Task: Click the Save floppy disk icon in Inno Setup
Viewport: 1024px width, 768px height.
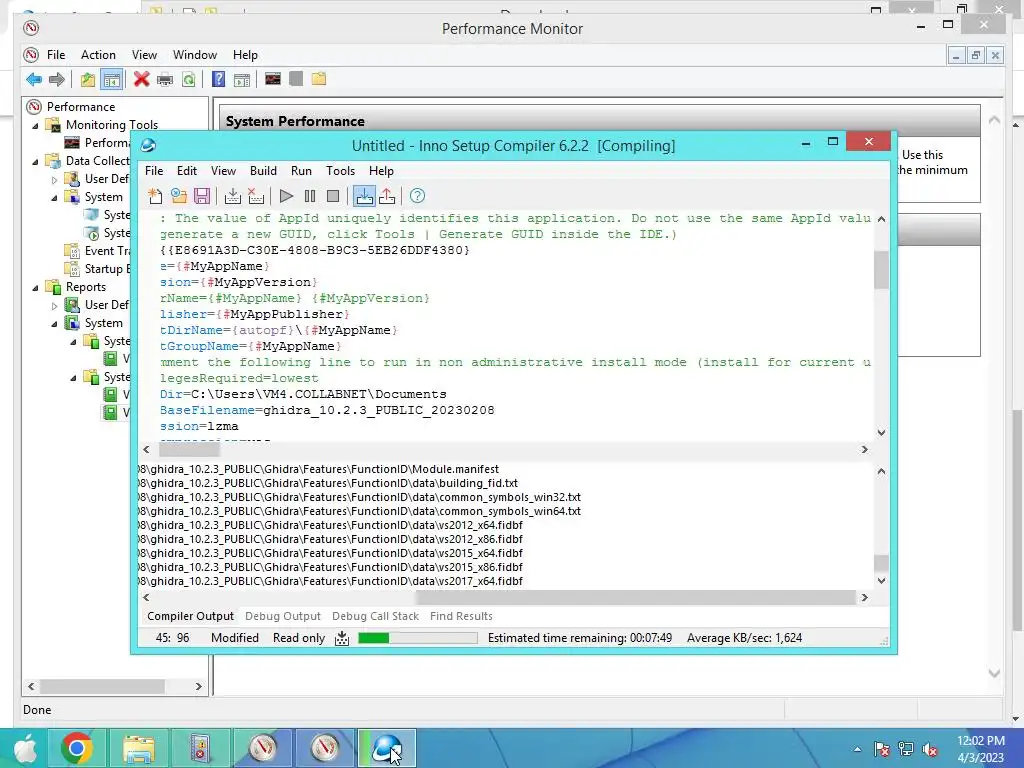Action: click(x=202, y=196)
